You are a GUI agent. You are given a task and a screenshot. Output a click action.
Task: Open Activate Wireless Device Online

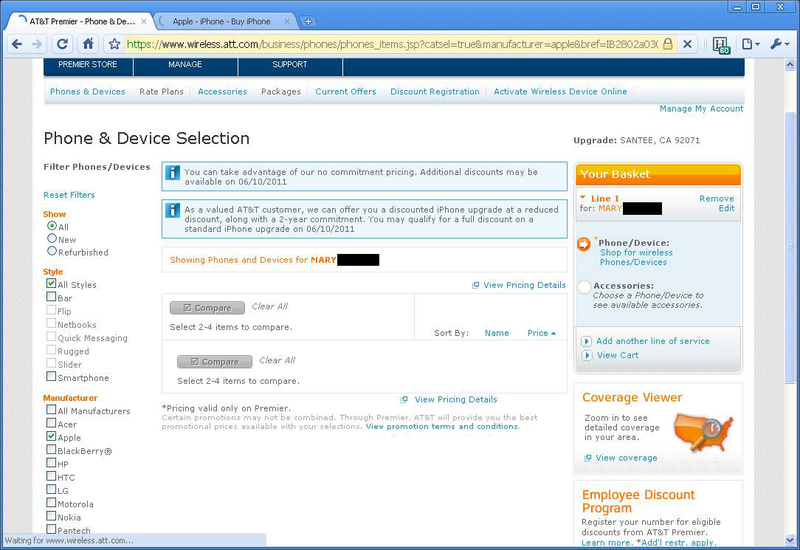560,92
